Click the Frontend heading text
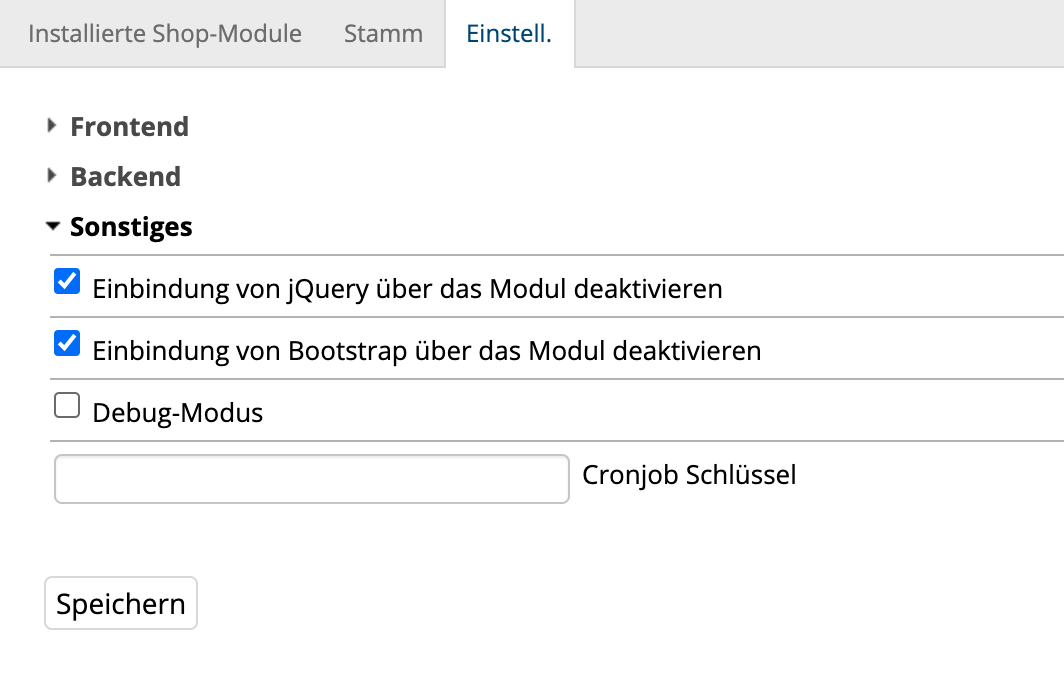Viewport: 1064px width, 700px height. [x=129, y=127]
